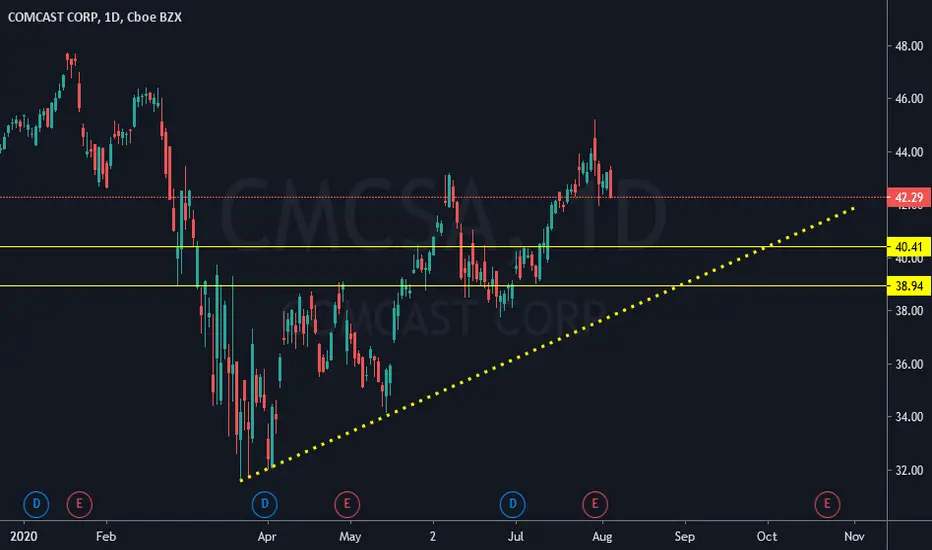Open the earnings marker near May
This screenshot has height=550, width=932.
click(x=347, y=504)
